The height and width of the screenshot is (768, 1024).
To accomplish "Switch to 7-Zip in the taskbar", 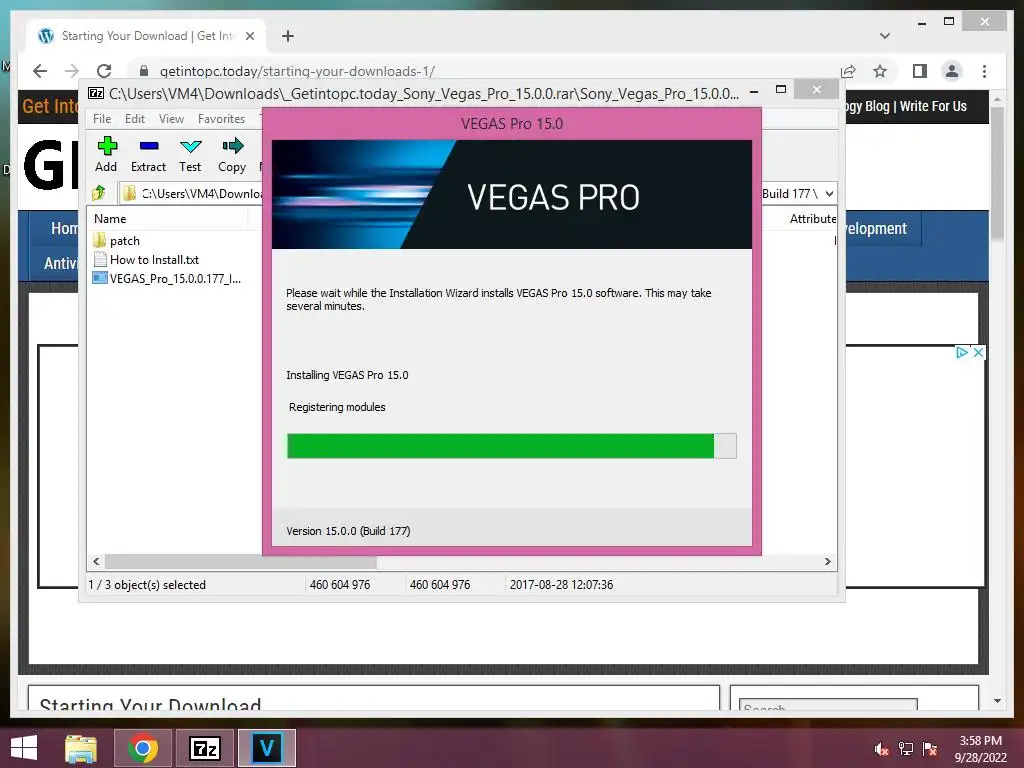I will tap(205, 748).
